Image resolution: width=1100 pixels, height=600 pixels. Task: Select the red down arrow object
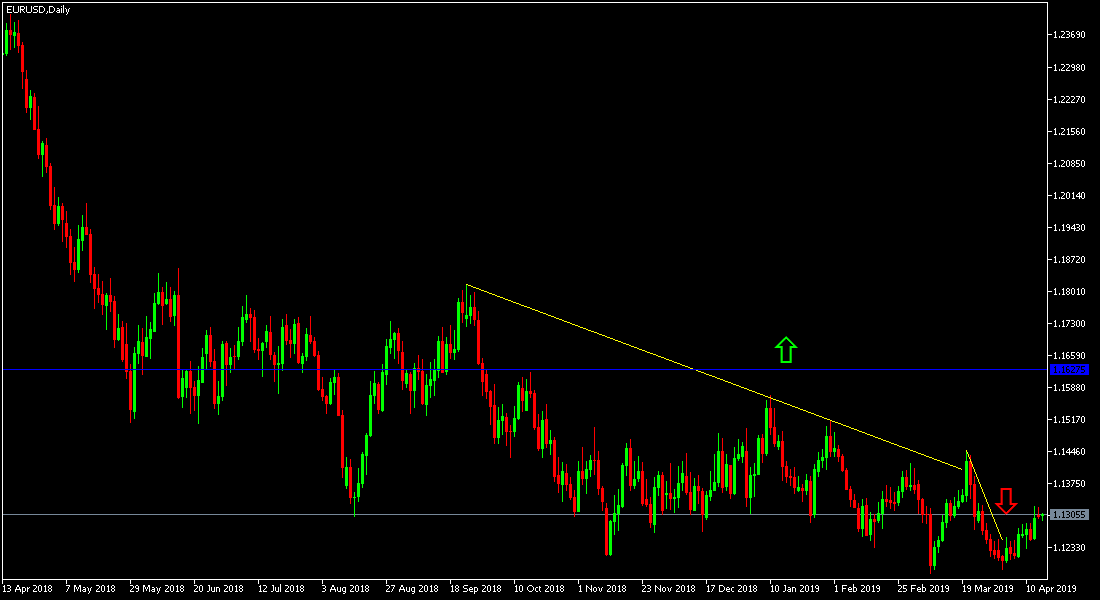1006,500
